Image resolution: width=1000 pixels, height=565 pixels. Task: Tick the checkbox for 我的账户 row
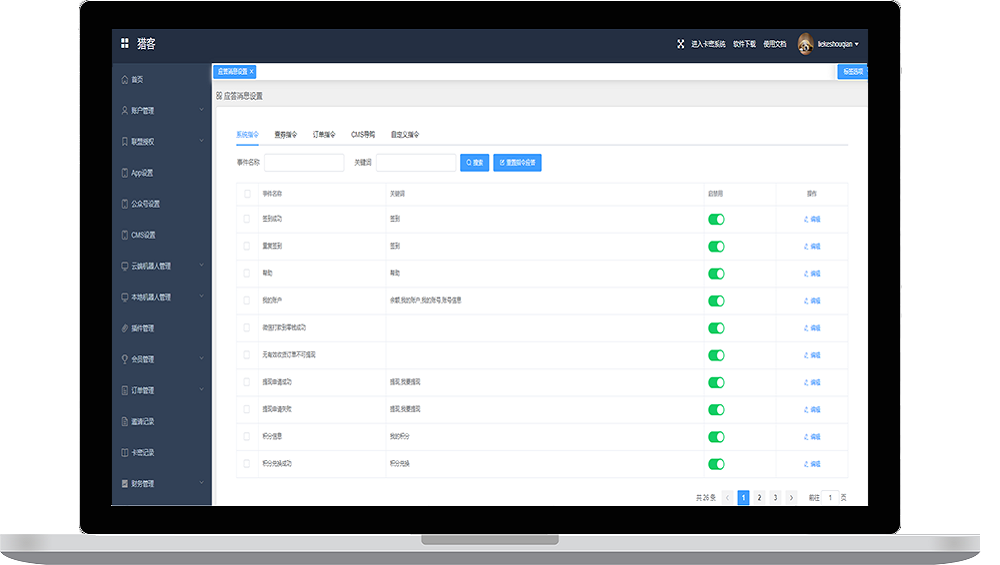tap(247, 300)
